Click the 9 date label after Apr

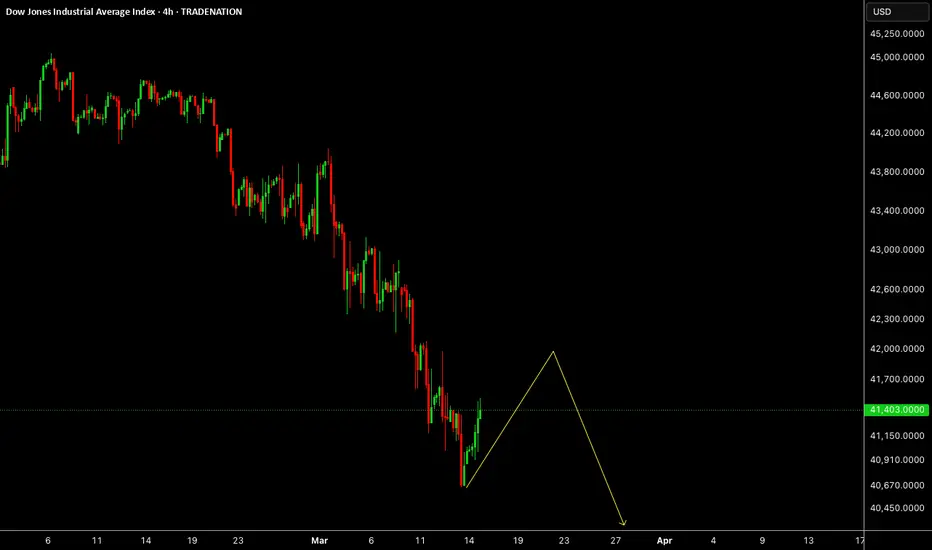coord(762,540)
